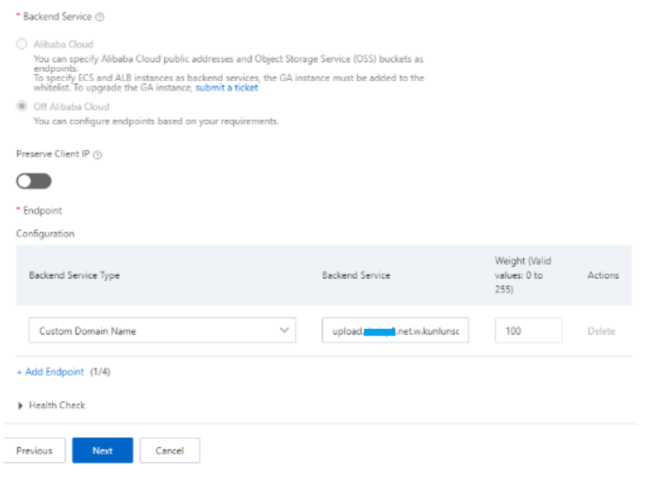Focus the Backend Service domain input field

(x=395, y=331)
